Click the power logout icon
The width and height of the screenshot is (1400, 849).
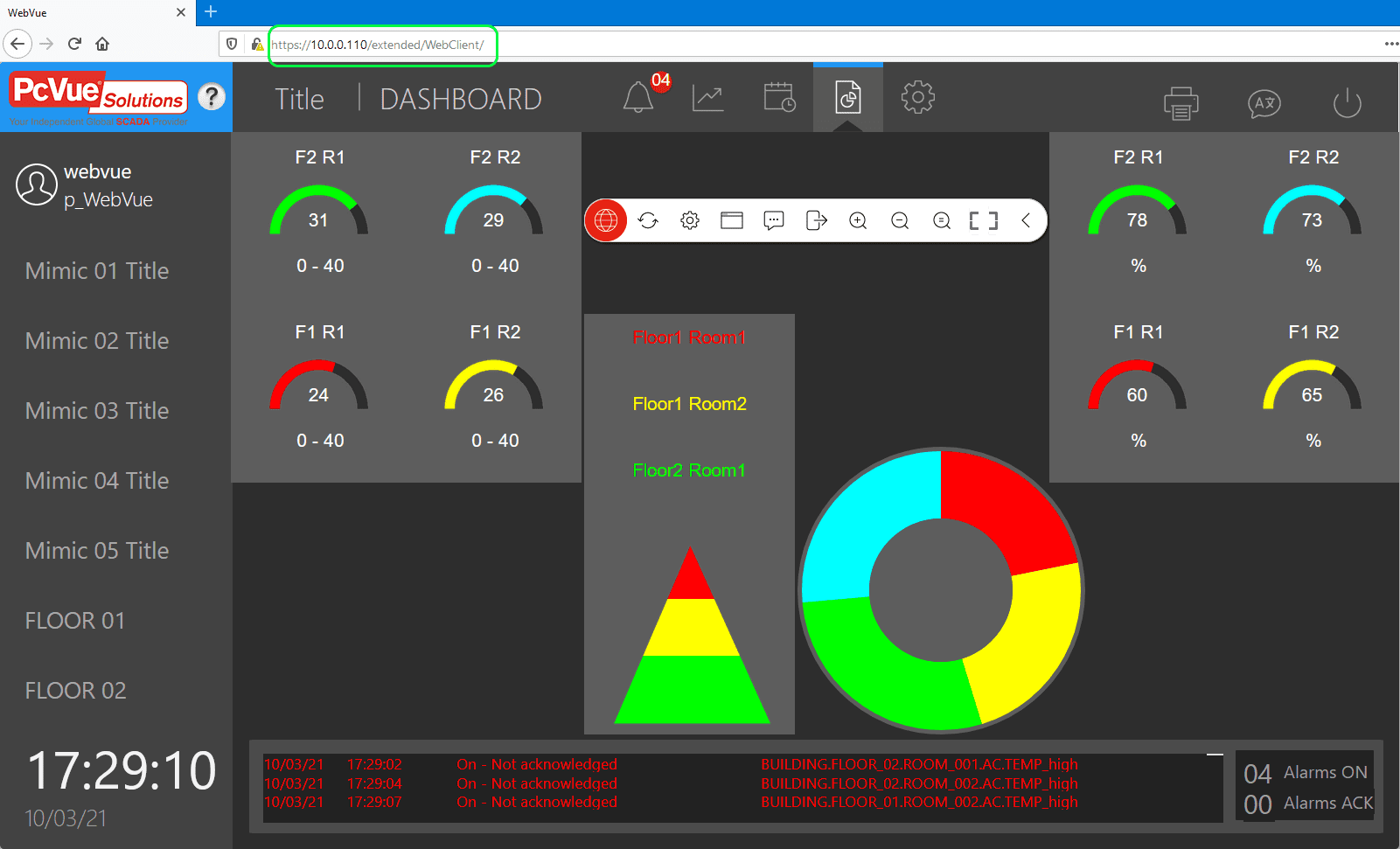[x=1347, y=103]
